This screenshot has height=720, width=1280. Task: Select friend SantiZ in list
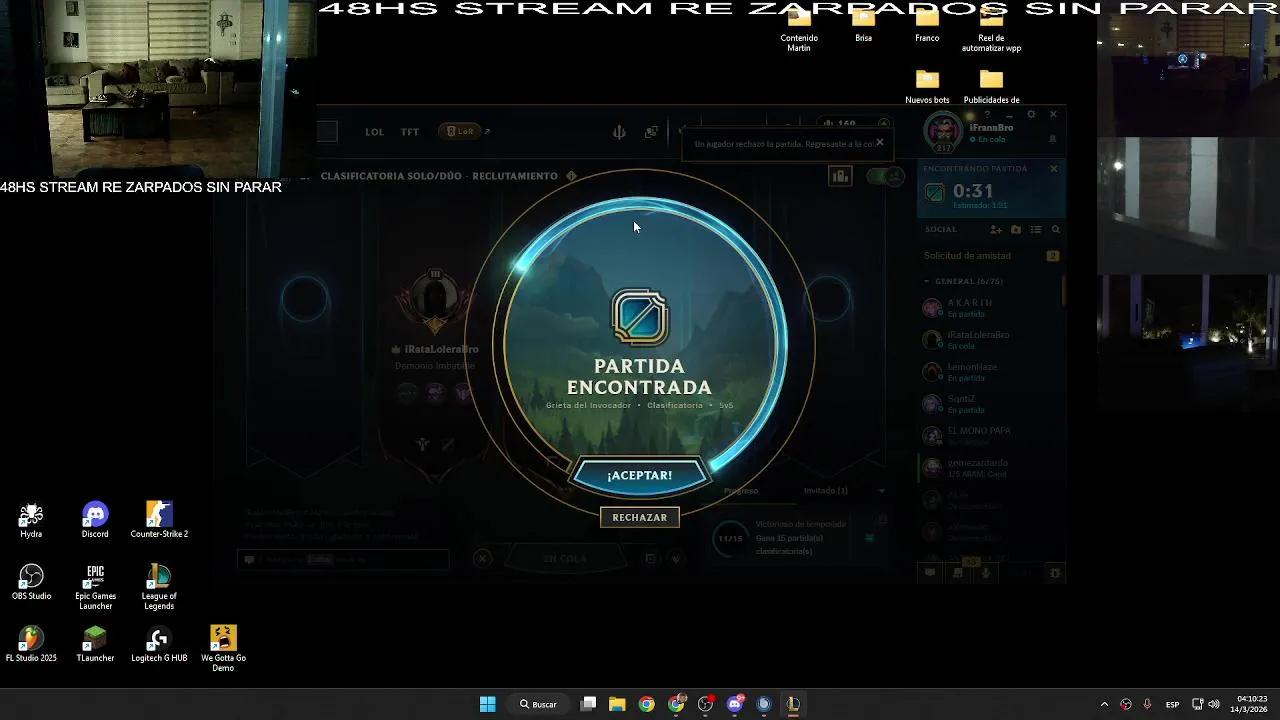pos(990,404)
